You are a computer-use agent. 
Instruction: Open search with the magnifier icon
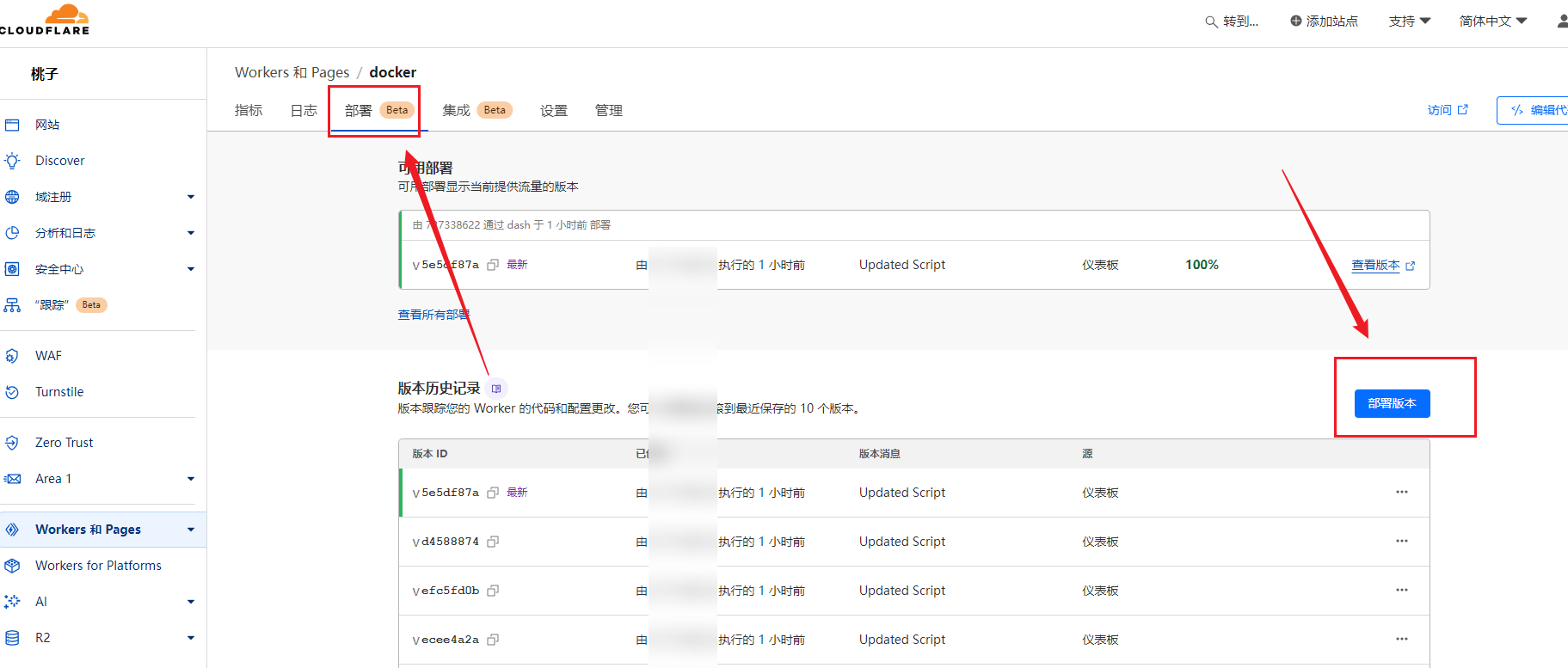(1211, 21)
